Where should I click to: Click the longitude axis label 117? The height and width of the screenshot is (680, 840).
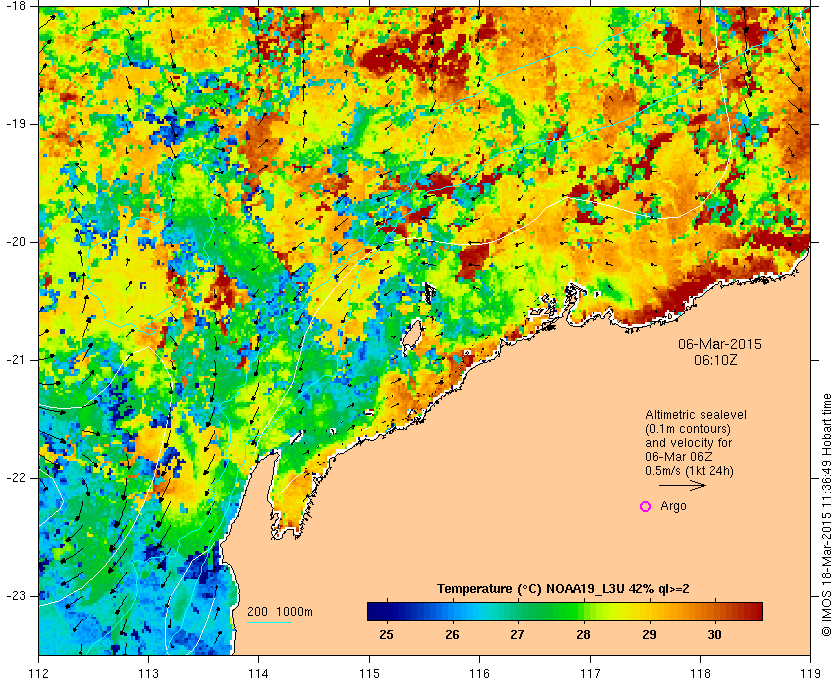click(590, 672)
